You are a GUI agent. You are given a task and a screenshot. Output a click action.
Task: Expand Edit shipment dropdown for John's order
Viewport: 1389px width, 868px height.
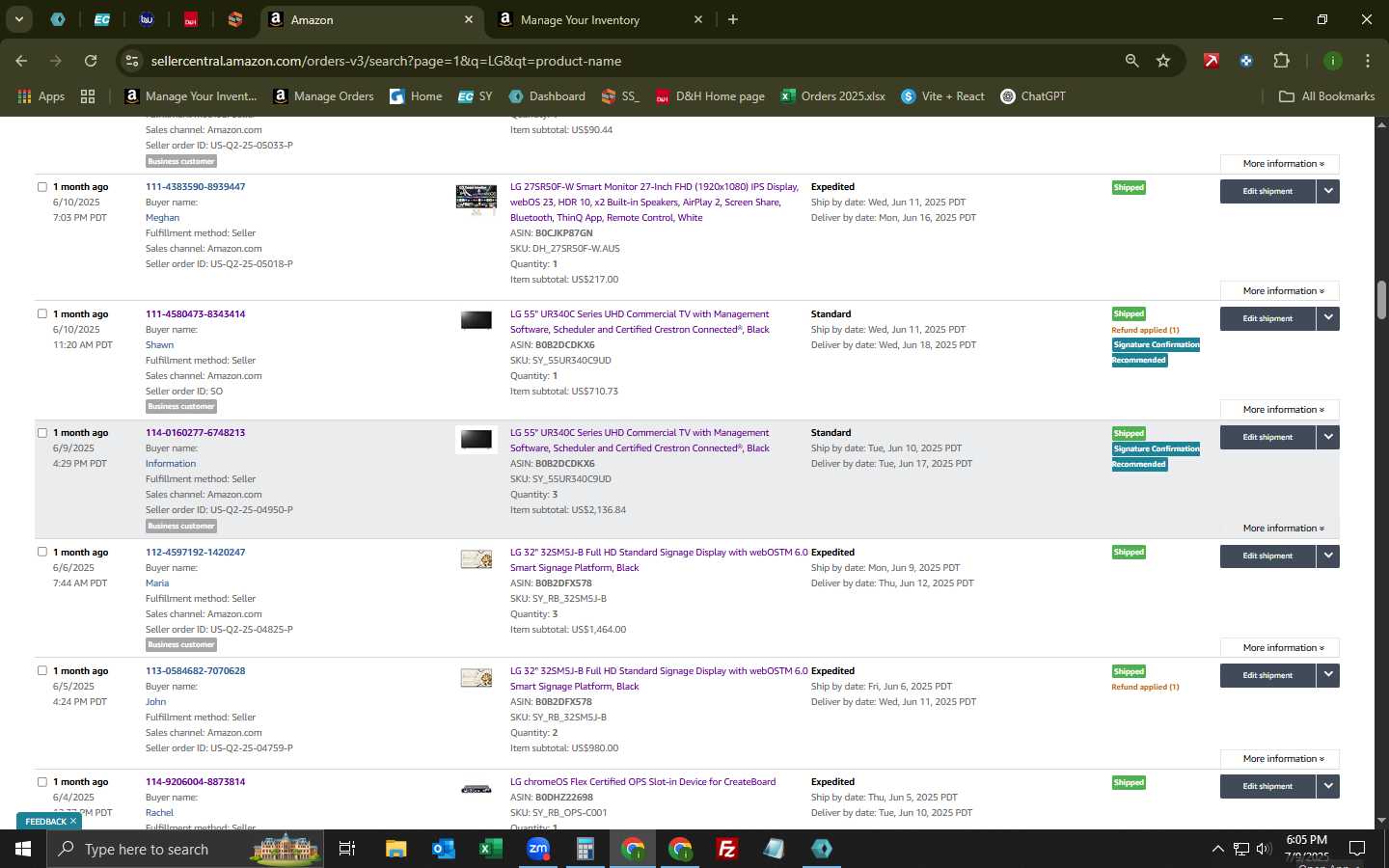tap(1328, 675)
